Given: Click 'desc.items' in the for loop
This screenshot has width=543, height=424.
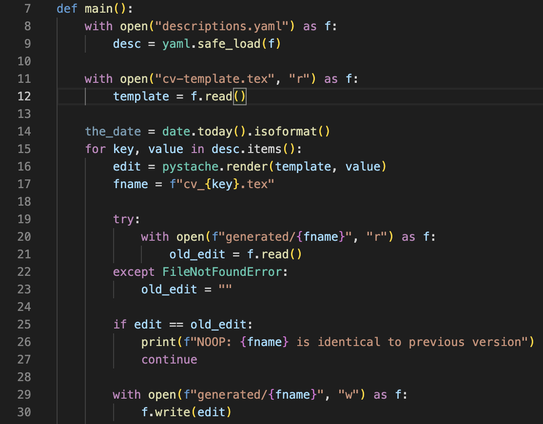Looking at the screenshot, I should [246, 149].
